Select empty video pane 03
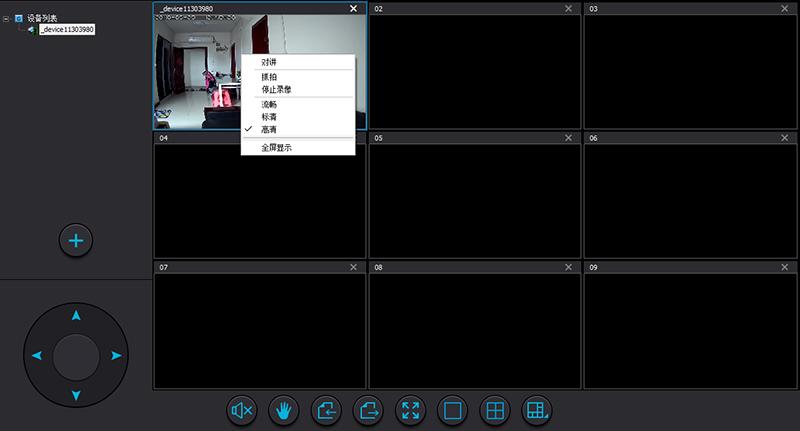800x431 pixels. pyautogui.click(x=690, y=71)
